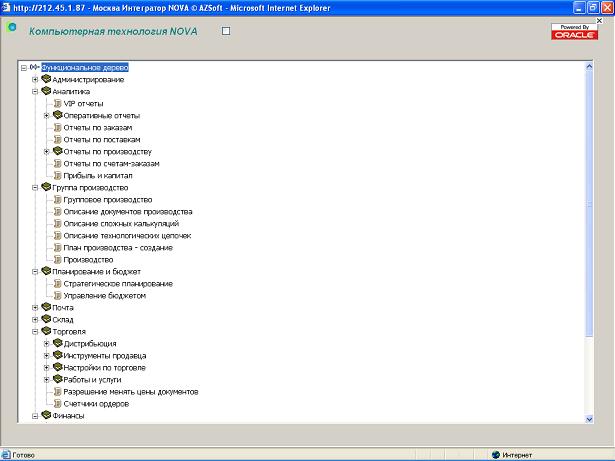The width and height of the screenshot is (615, 461).
Task: Click the Почта folder icon
Action: (x=46, y=307)
